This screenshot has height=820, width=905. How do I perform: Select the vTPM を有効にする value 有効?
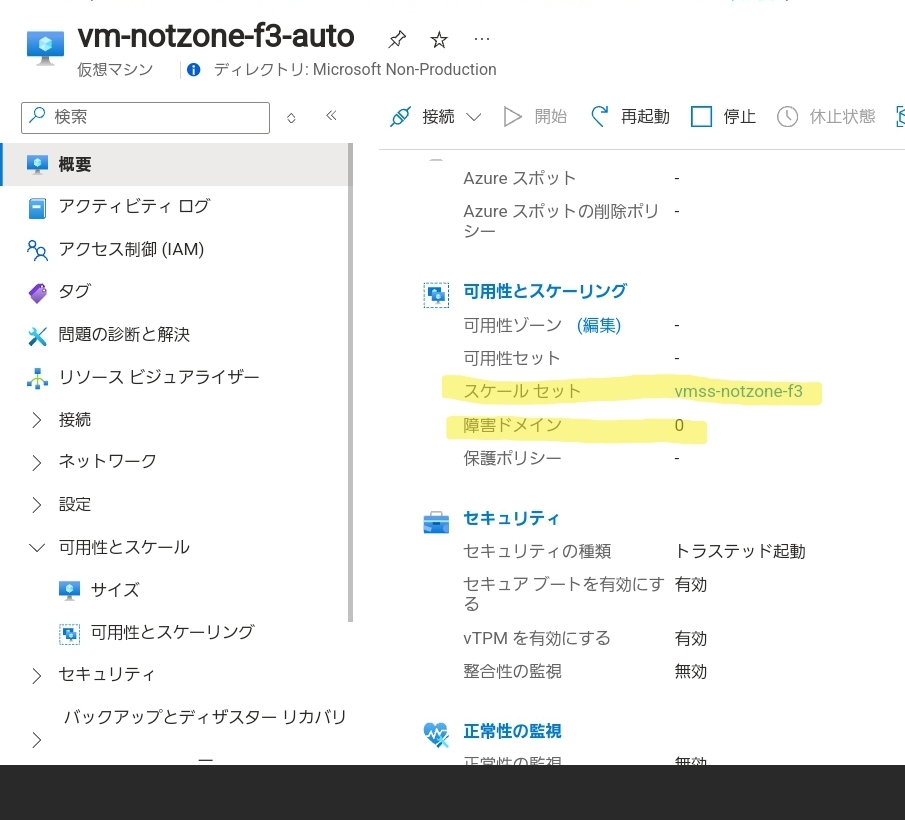click(690, 639)
